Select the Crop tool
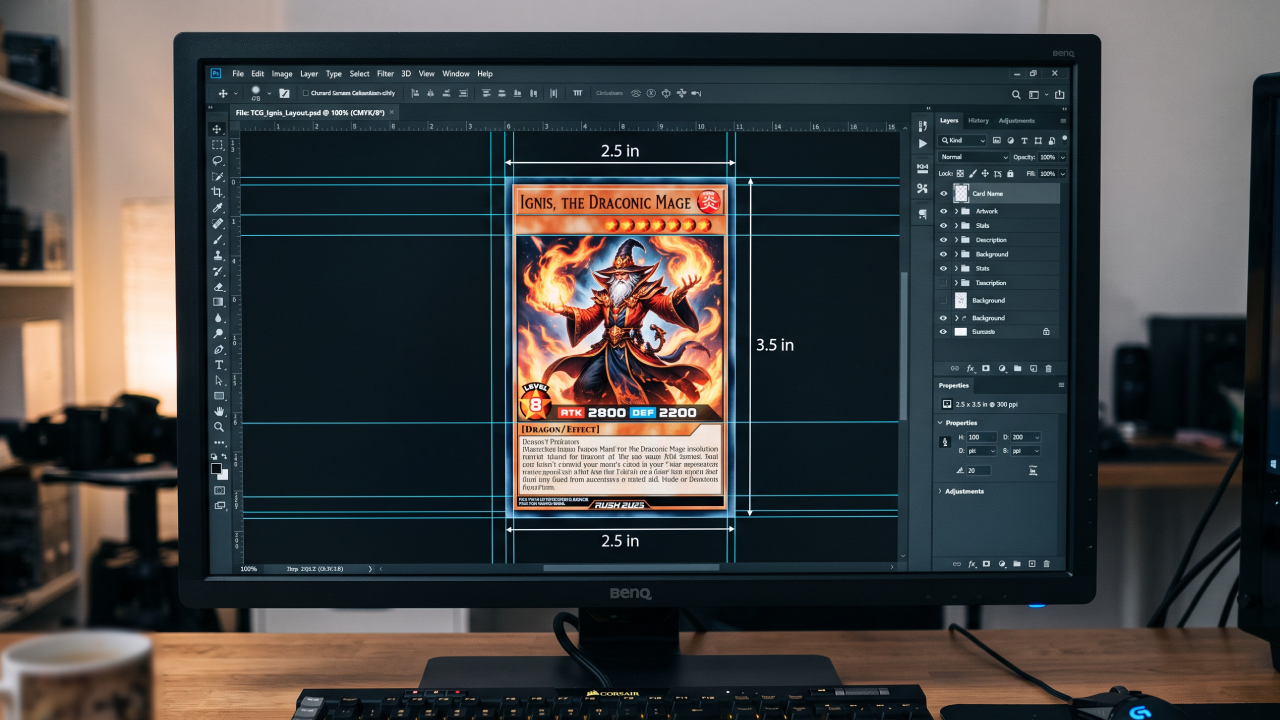Screen dimensions: 1280x720 coord(217,192)
